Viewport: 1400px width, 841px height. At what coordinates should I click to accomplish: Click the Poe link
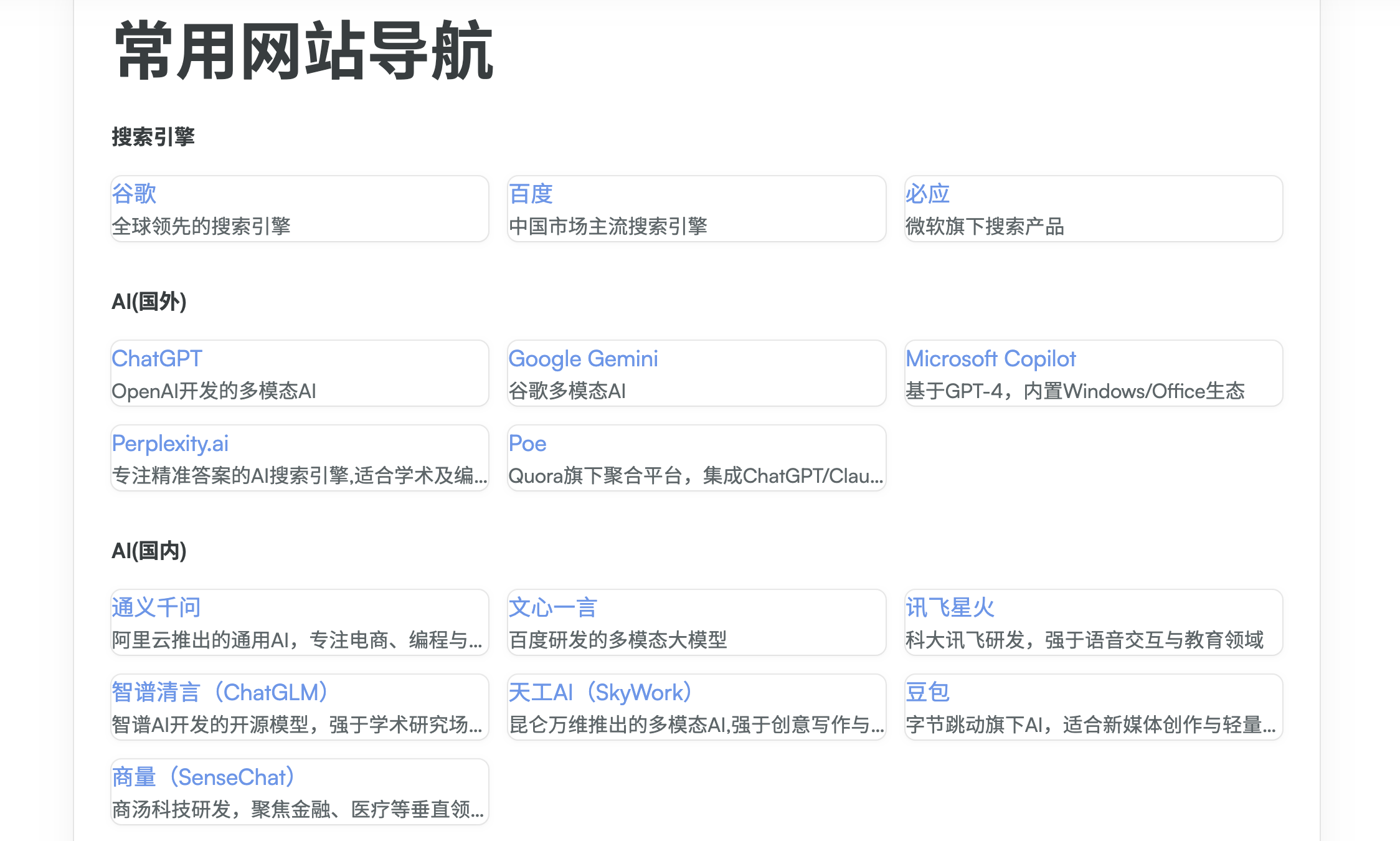[527, 444]
